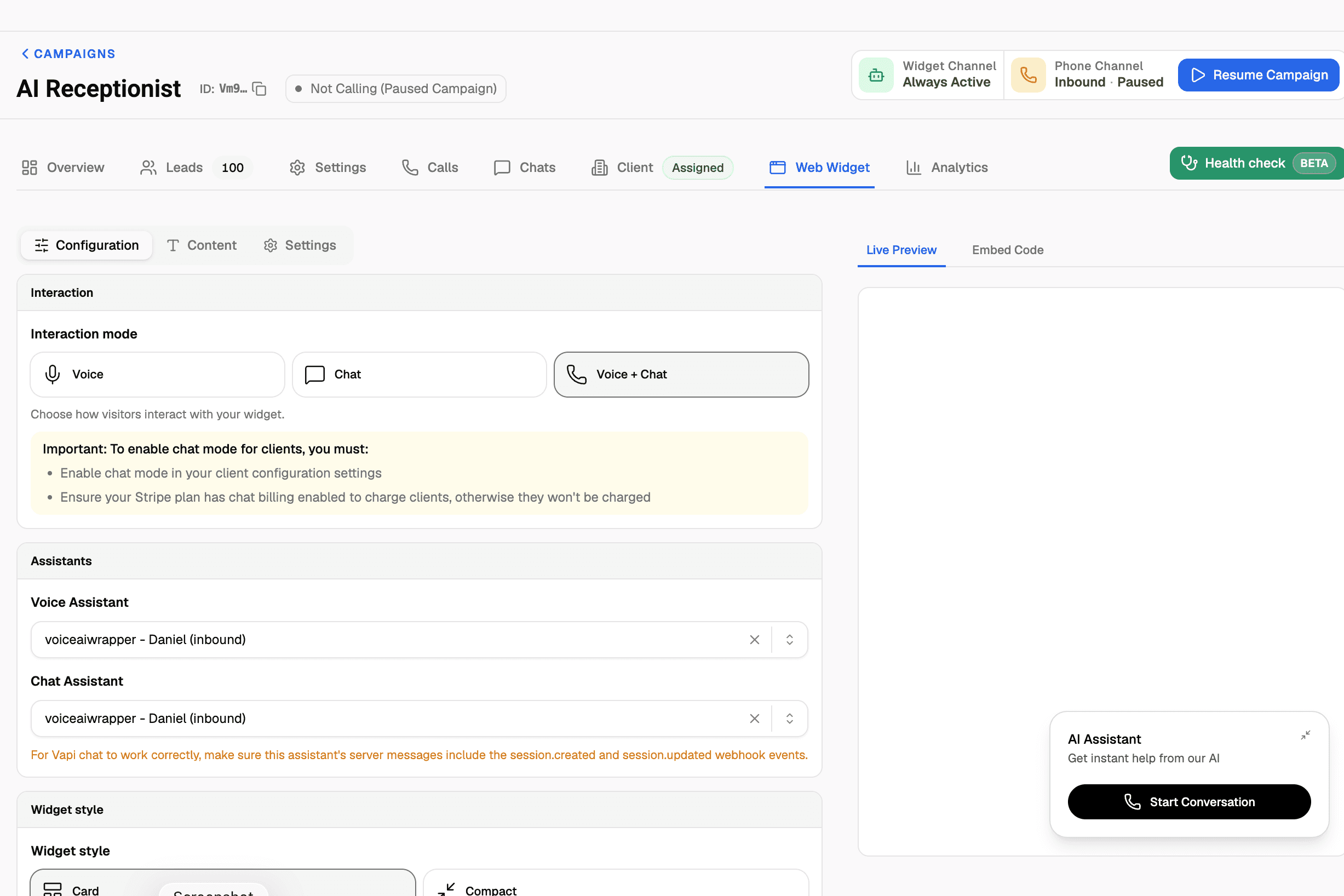Click the Client building icon

point(599,168)
